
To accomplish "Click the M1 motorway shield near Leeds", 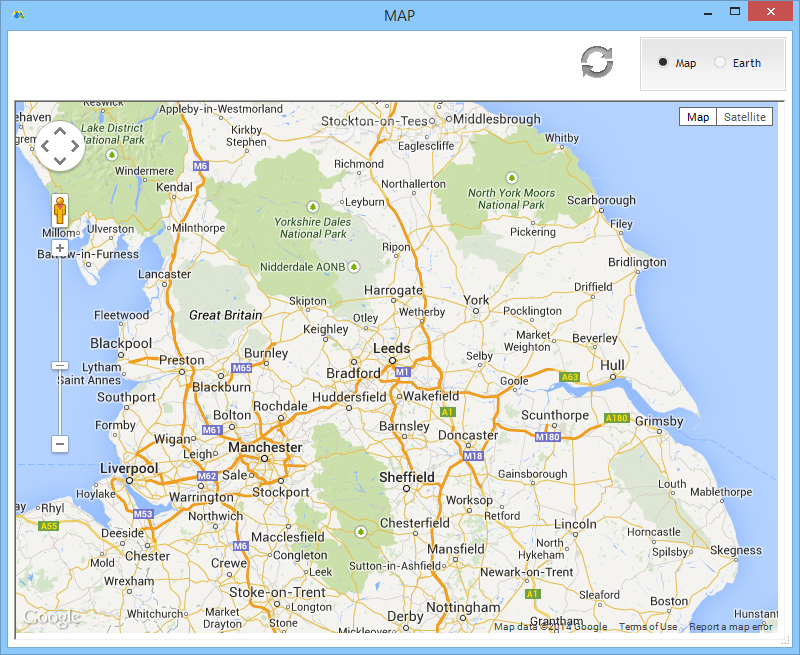I will click(x=403, y=372).
